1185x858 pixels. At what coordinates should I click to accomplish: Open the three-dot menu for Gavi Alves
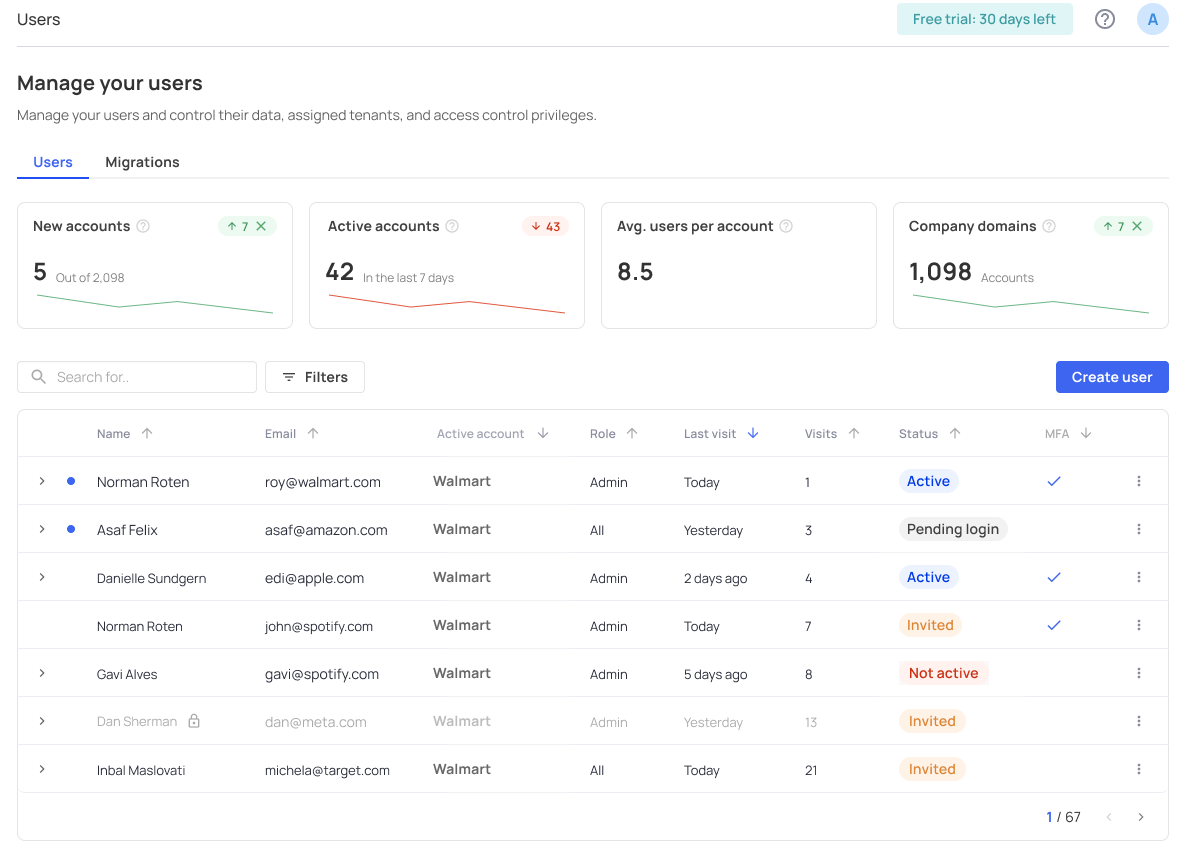(x=1138, y=673)
